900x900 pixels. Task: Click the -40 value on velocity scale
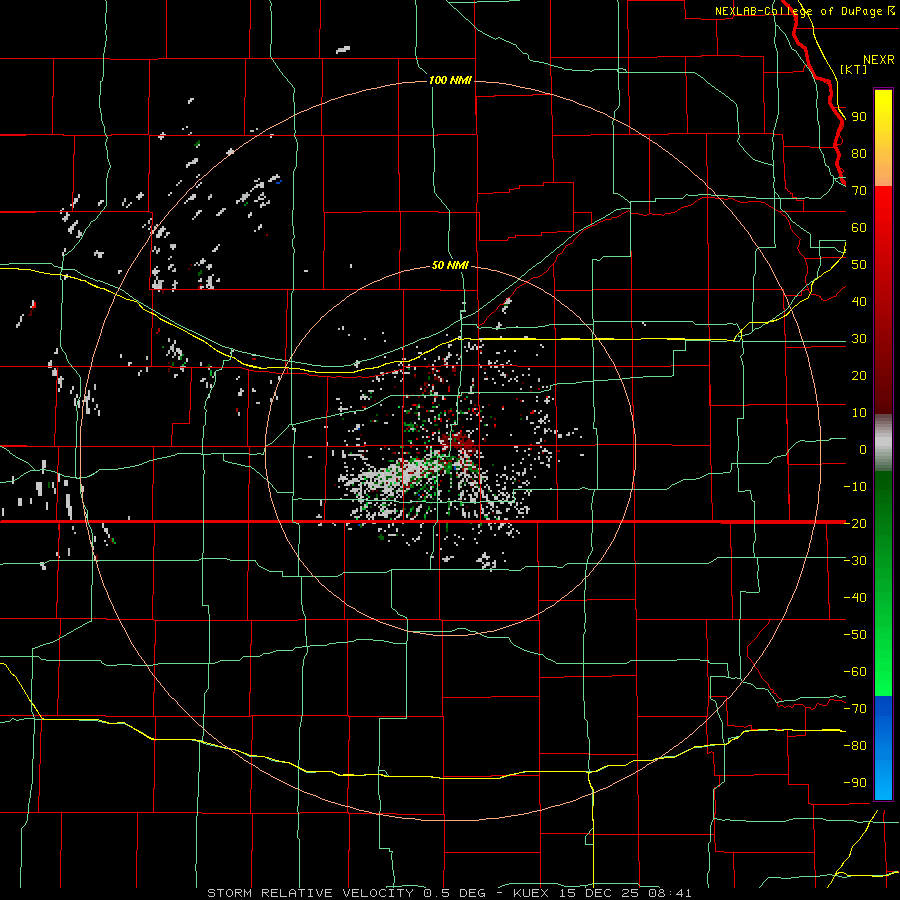[x=855, y=598]
